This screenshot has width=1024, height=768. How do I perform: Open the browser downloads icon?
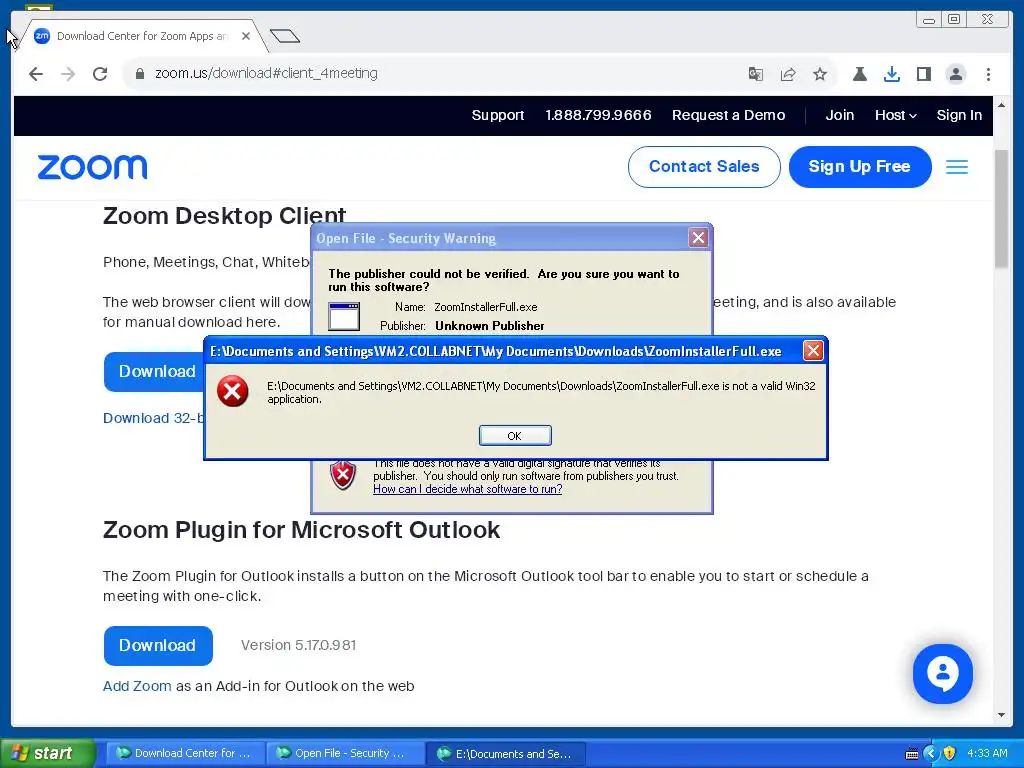(x=891, y=74)
